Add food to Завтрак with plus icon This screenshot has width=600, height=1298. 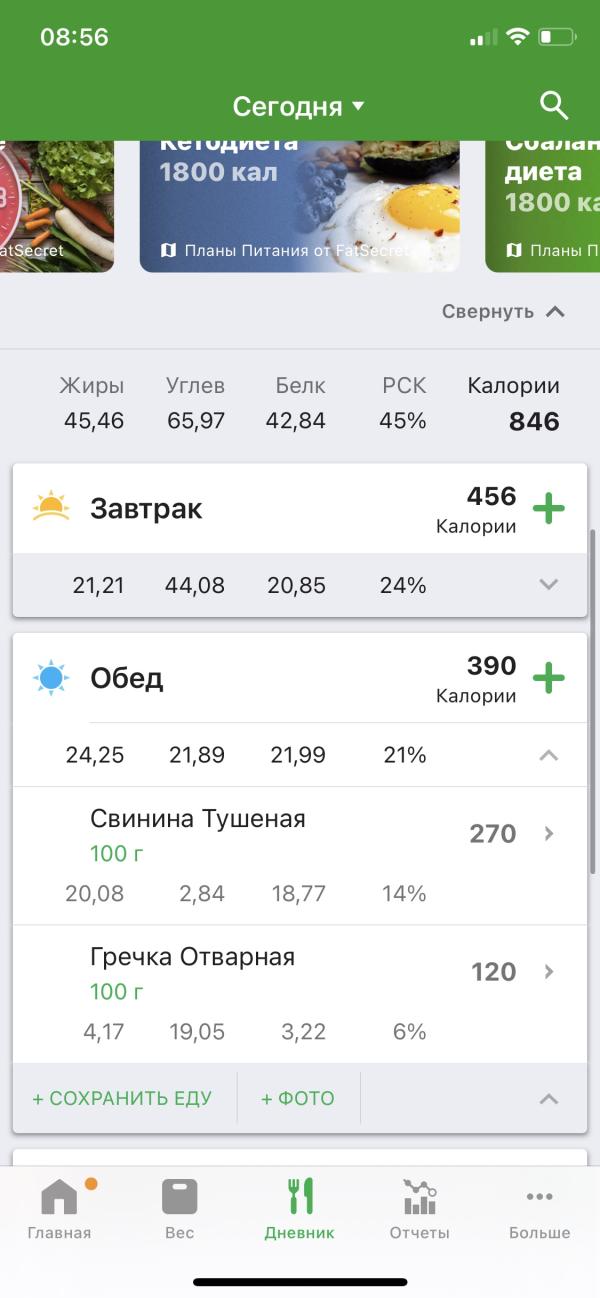(548, 509)
